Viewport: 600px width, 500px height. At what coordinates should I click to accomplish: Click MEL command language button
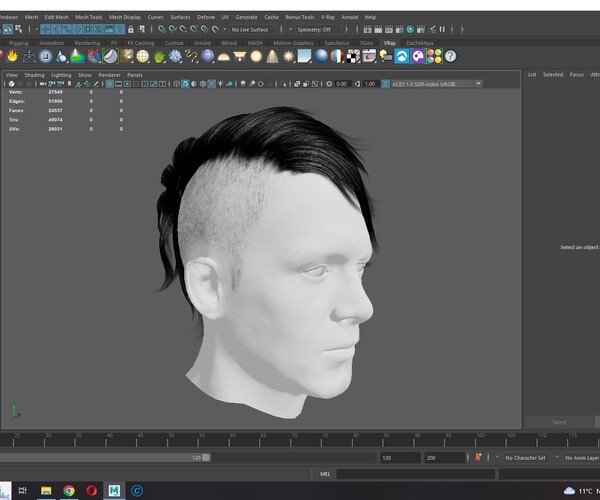coord(325,474)
